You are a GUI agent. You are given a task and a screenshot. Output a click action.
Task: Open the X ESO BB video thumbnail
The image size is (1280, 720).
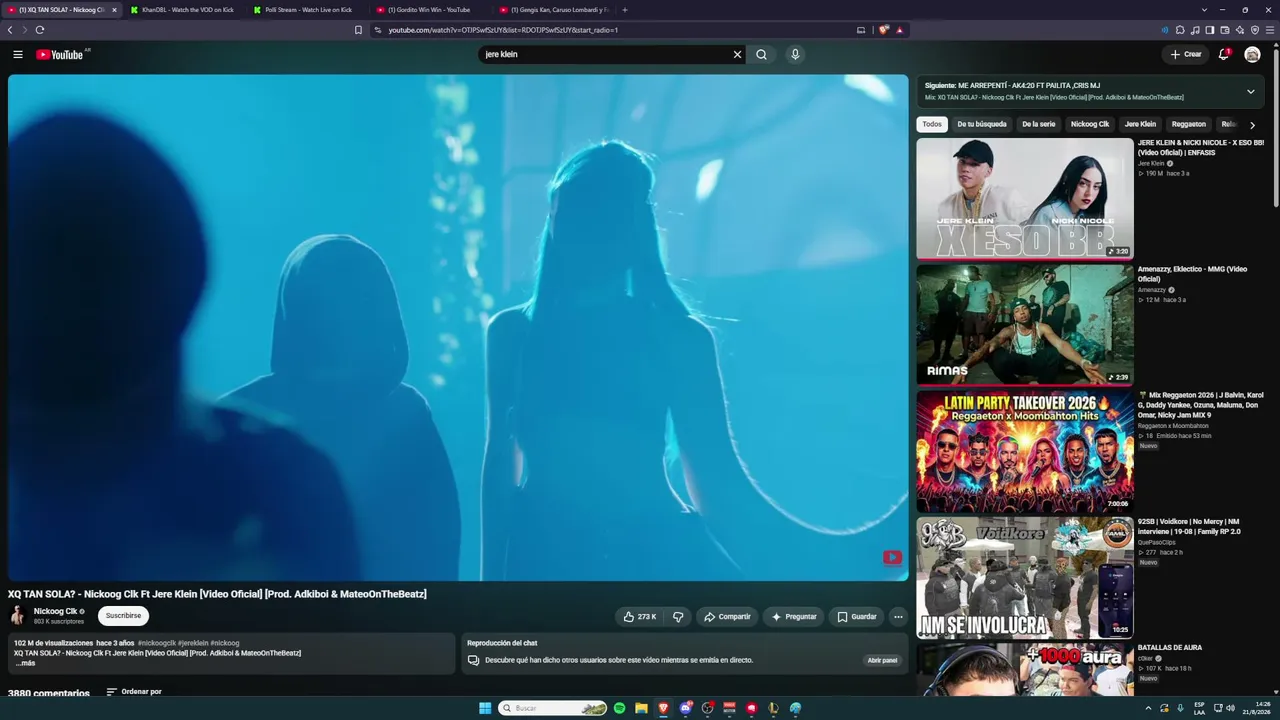(x=1025, y=198)
